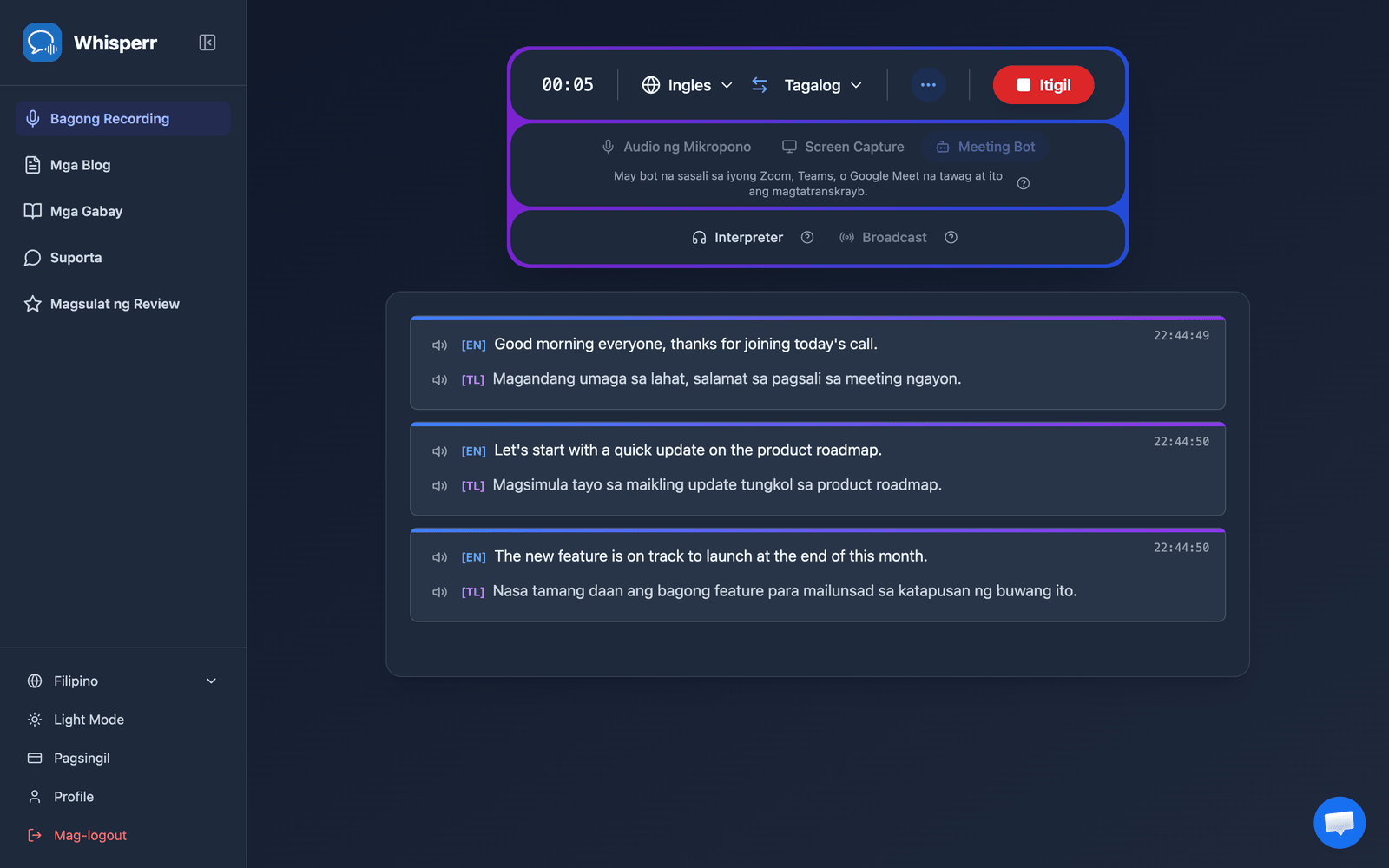The image size is (1389, 868).
Task: Open Pagsingil billing page
Action: (122, 758)
